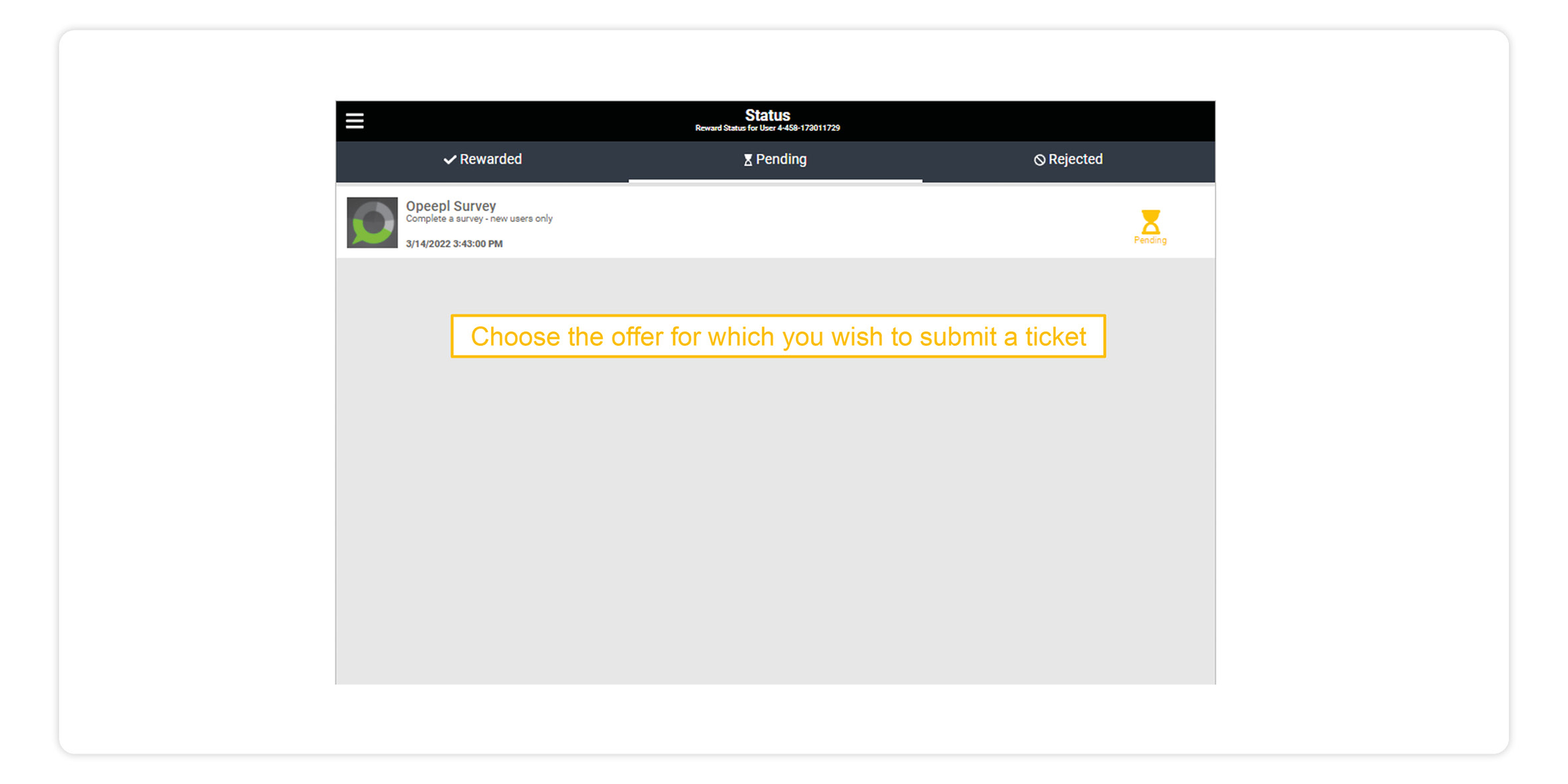Click the empty gray area below banner
The height and width of the screenshot is (784, 1568).
[775, 517]
